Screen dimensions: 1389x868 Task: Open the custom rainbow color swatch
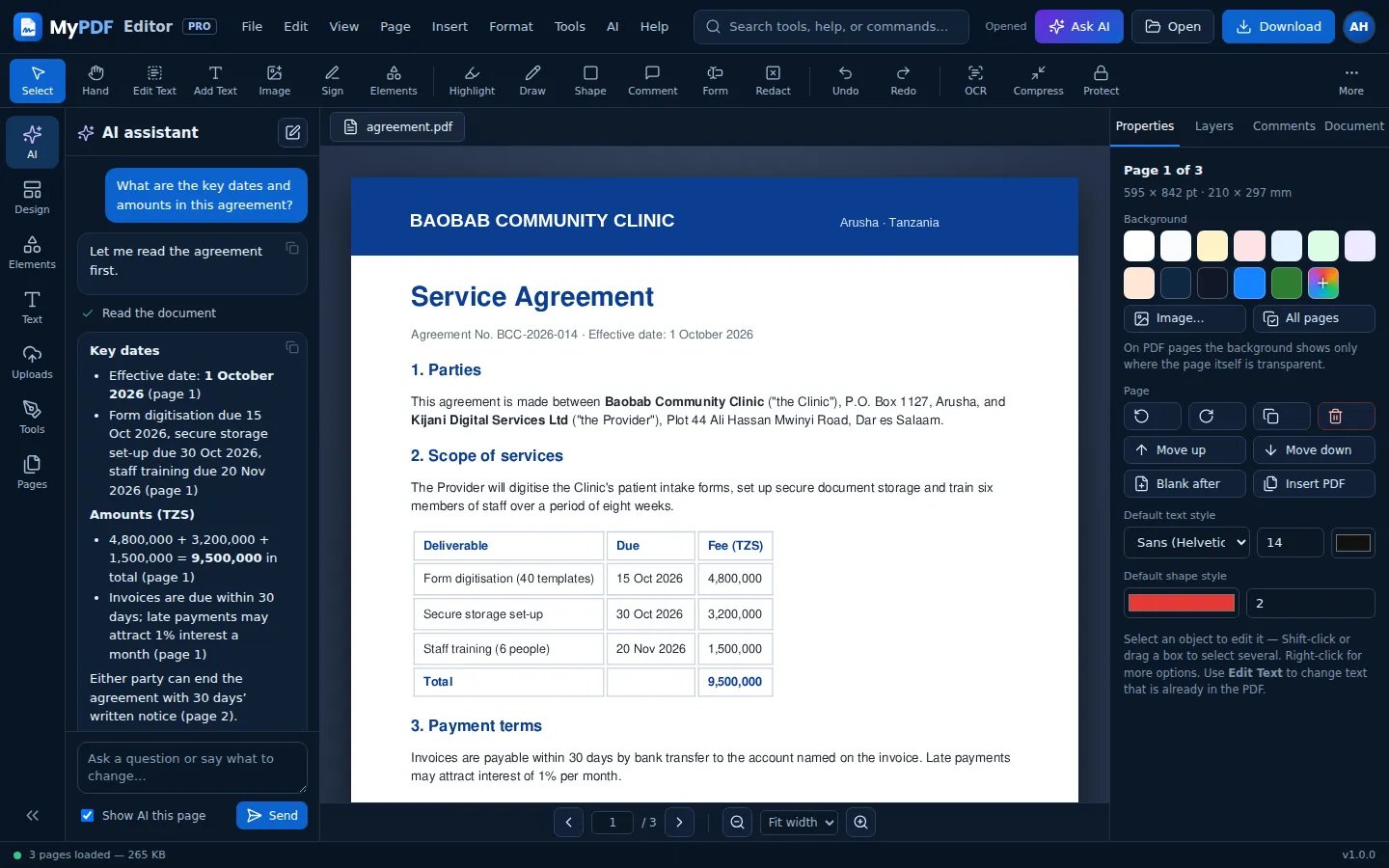pos(1323,284)
